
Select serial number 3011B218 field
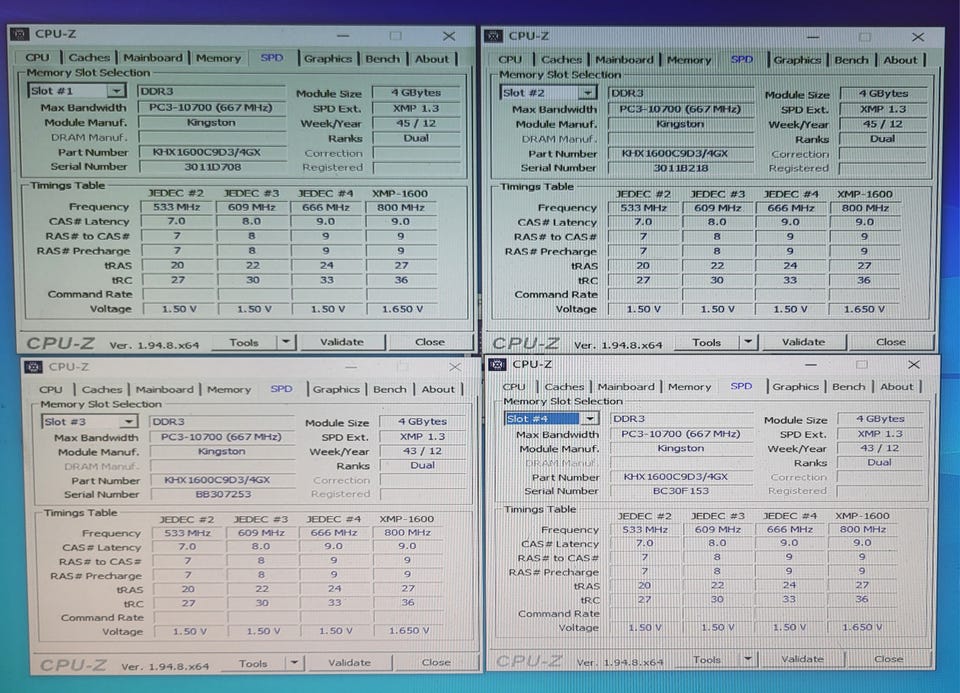coord(681,168)
